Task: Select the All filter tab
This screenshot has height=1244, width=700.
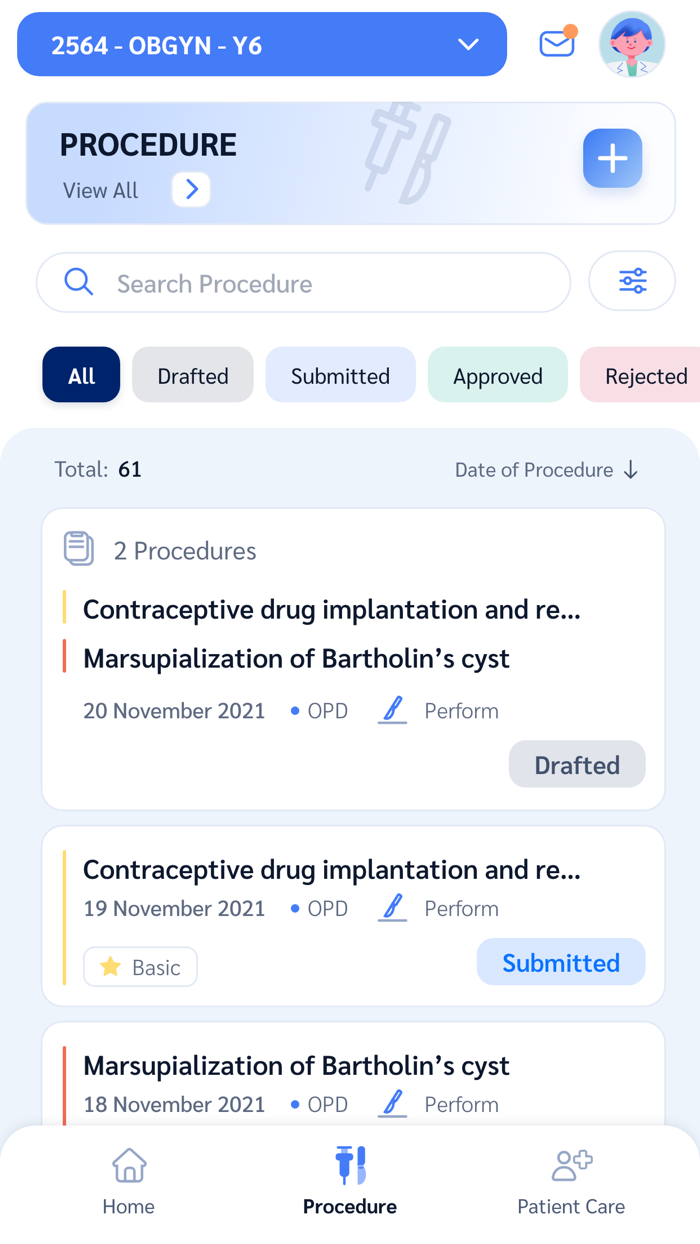Action: [x=81, y=375]
